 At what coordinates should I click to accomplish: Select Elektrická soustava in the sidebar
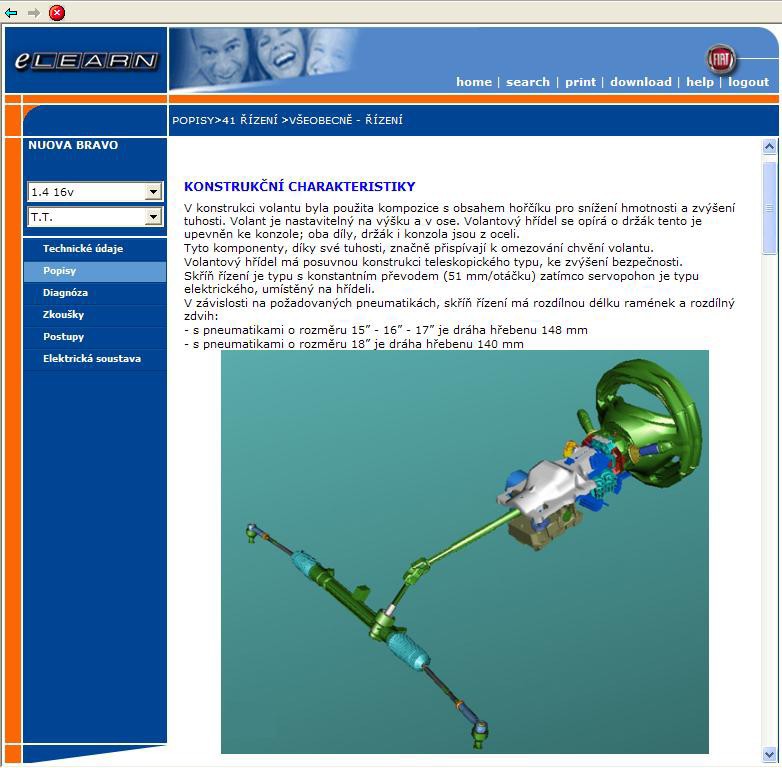click(91, 359)
